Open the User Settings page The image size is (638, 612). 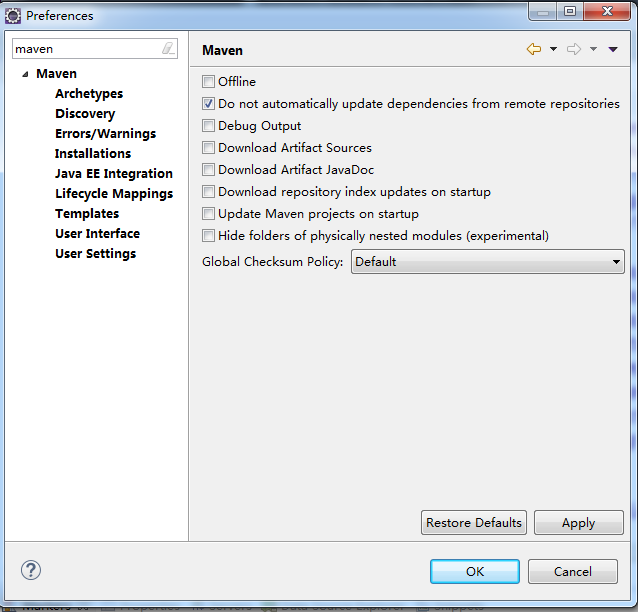click(96, 254)
